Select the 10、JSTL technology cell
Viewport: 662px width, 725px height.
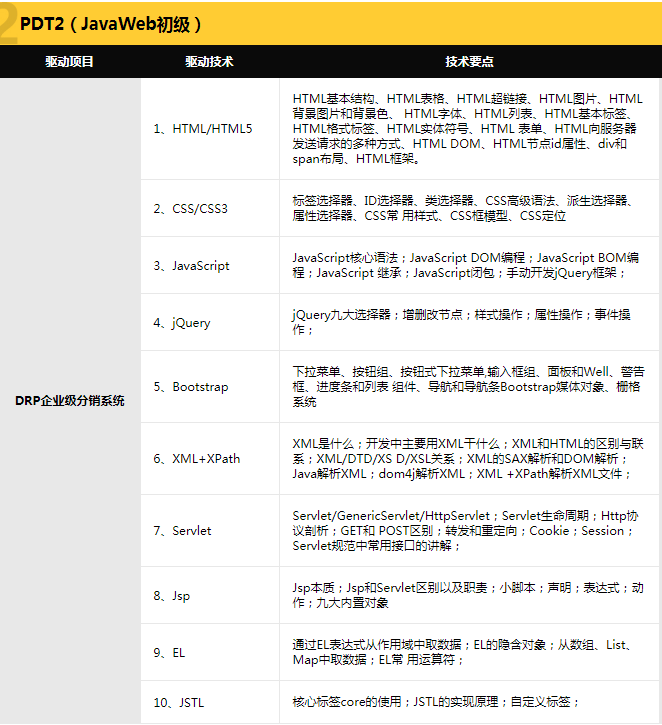pos(179,703)
